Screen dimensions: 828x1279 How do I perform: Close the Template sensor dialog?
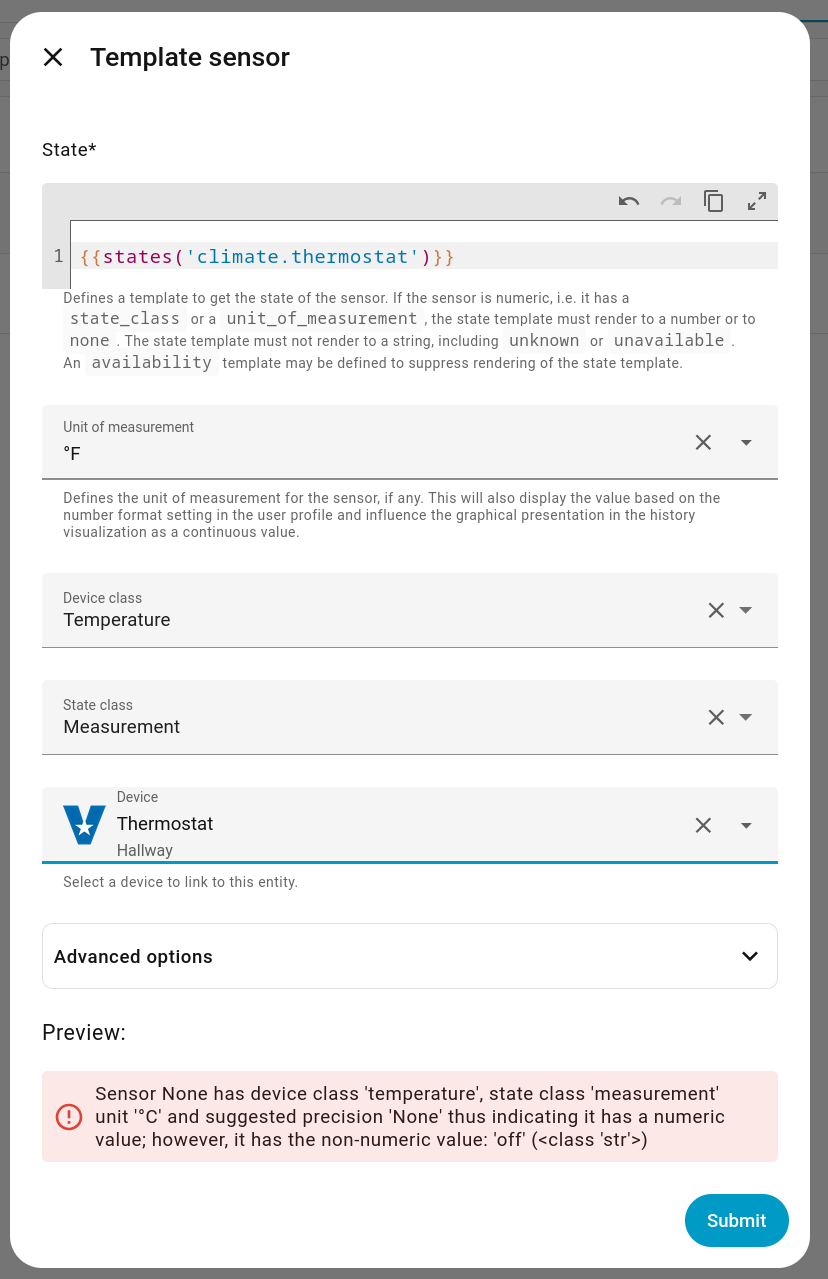coord(53,58)
